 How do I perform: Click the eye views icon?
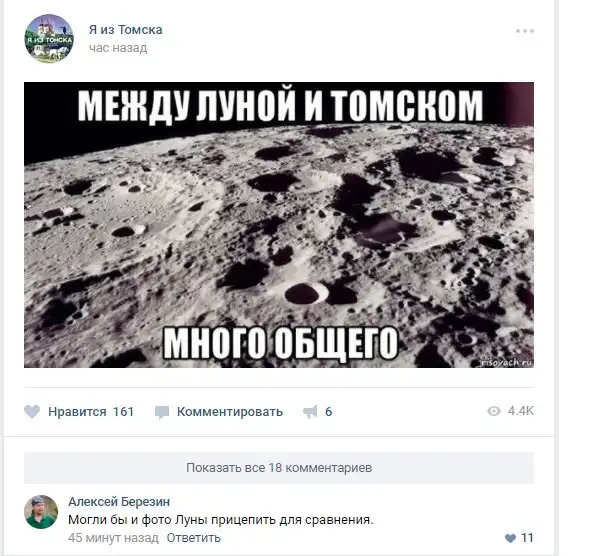click(494, 411)
